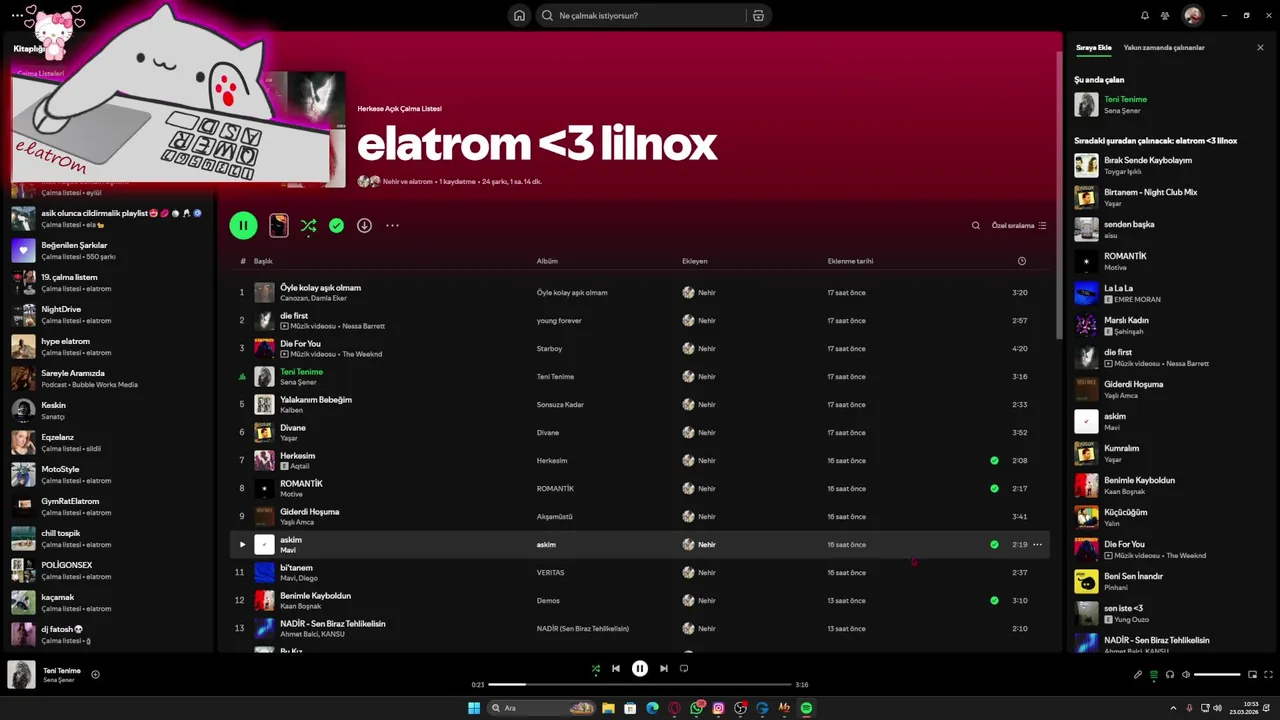Open connect to device headphone icon

[1170, 674]
